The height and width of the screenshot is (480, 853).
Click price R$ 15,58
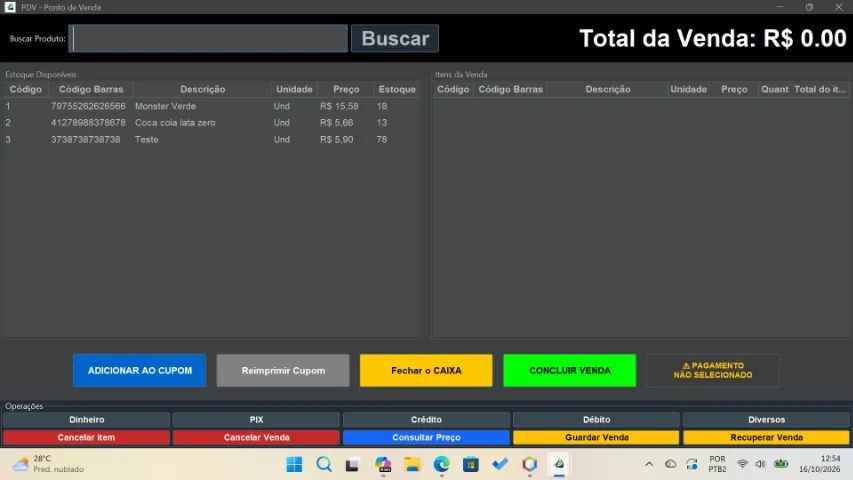[339, 106]
